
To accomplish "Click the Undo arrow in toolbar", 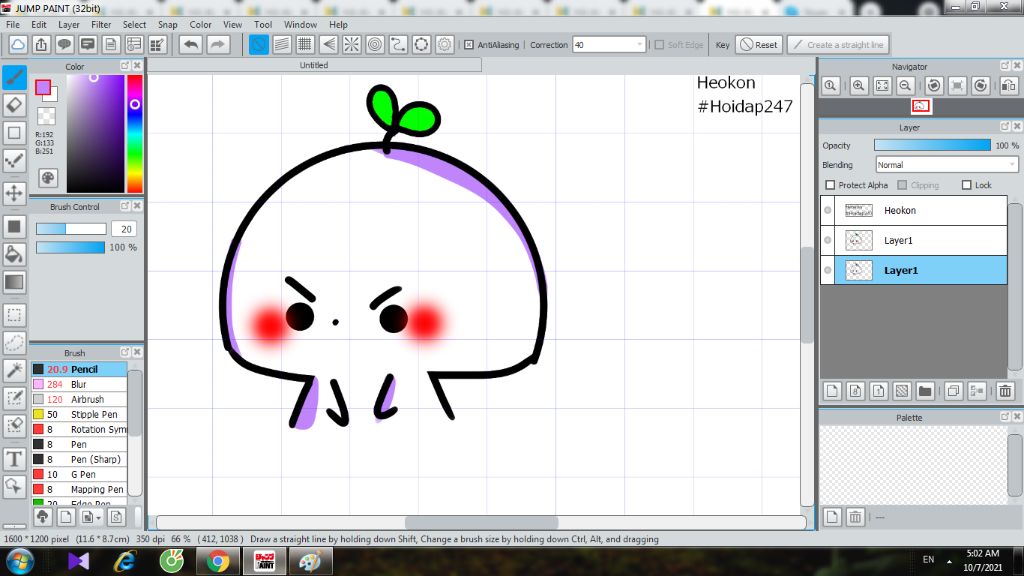I will (x=191, y=44).
